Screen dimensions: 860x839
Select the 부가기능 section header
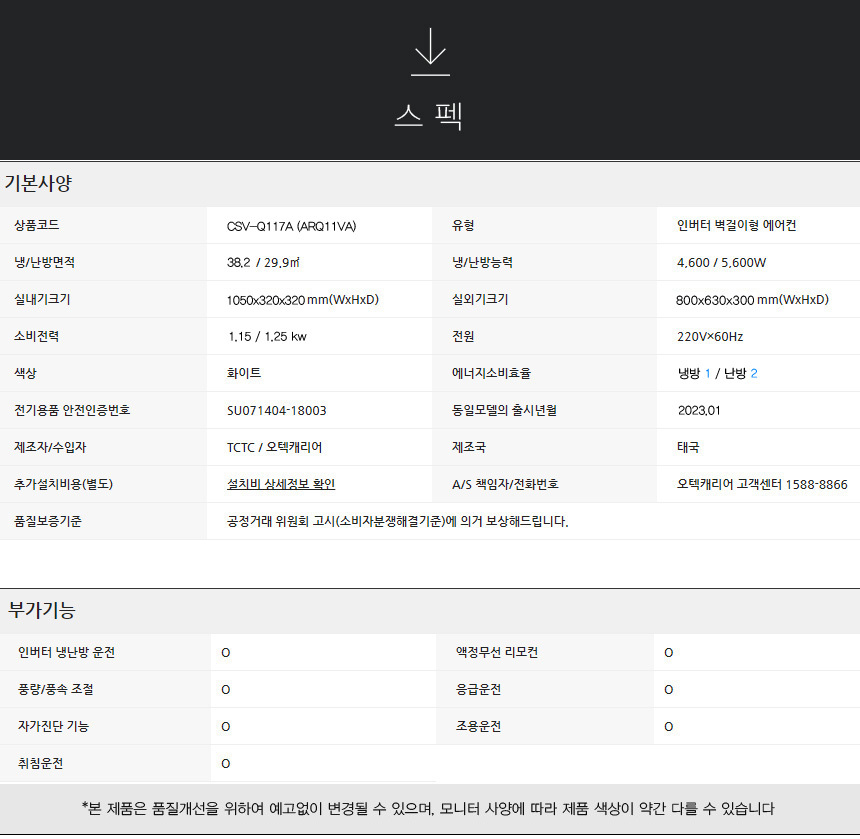click(42, 610)
